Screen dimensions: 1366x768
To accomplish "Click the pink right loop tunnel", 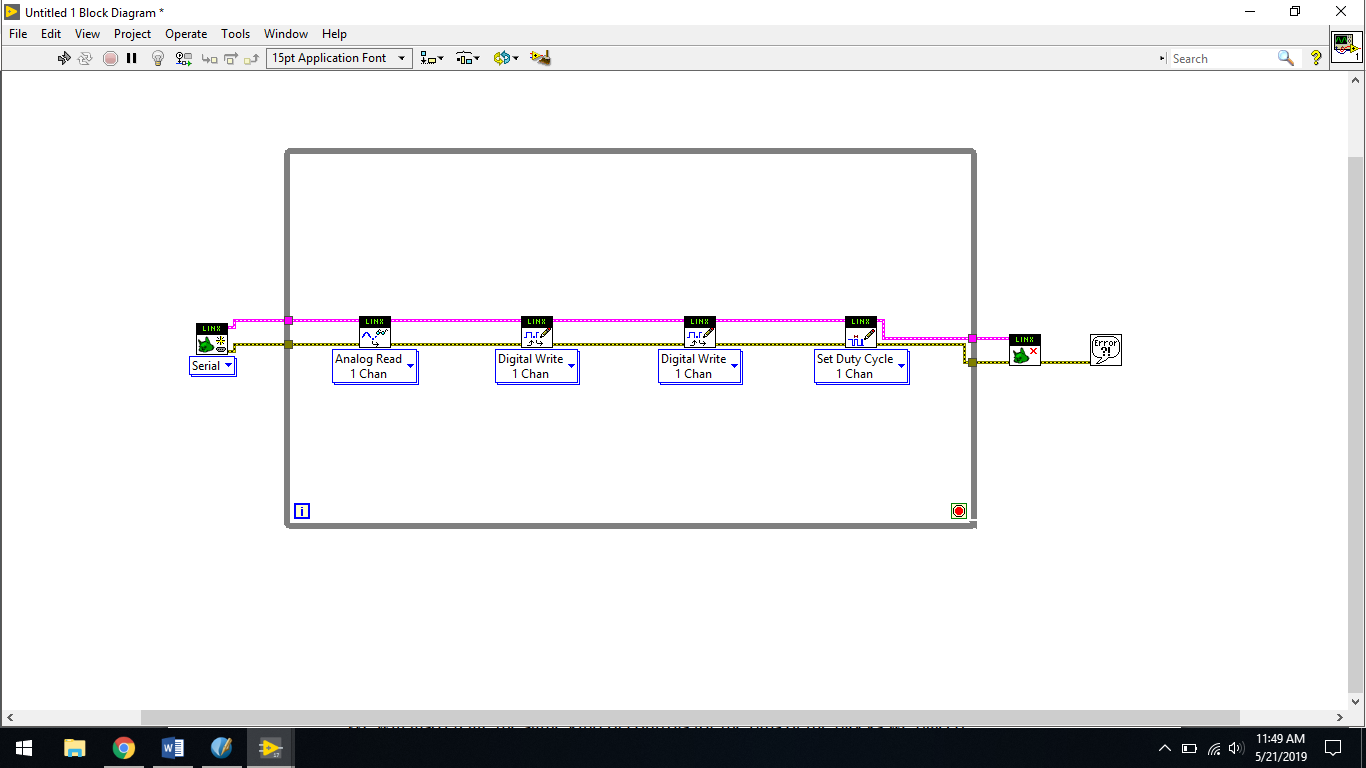I will coord(972,338).
